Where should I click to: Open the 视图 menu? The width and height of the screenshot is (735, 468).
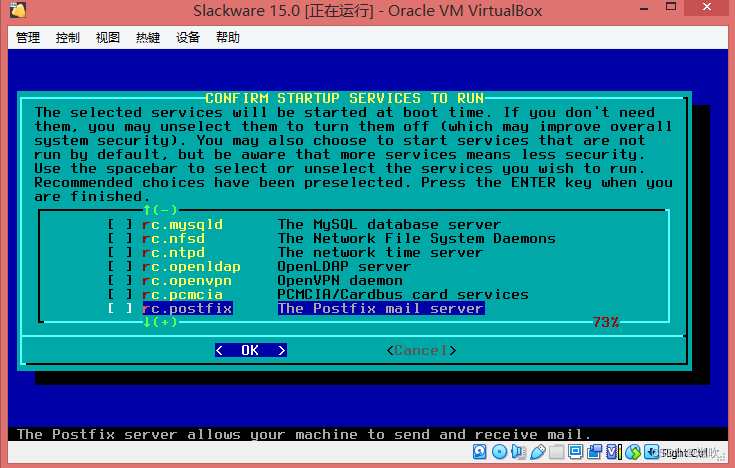tap(108, 38)
